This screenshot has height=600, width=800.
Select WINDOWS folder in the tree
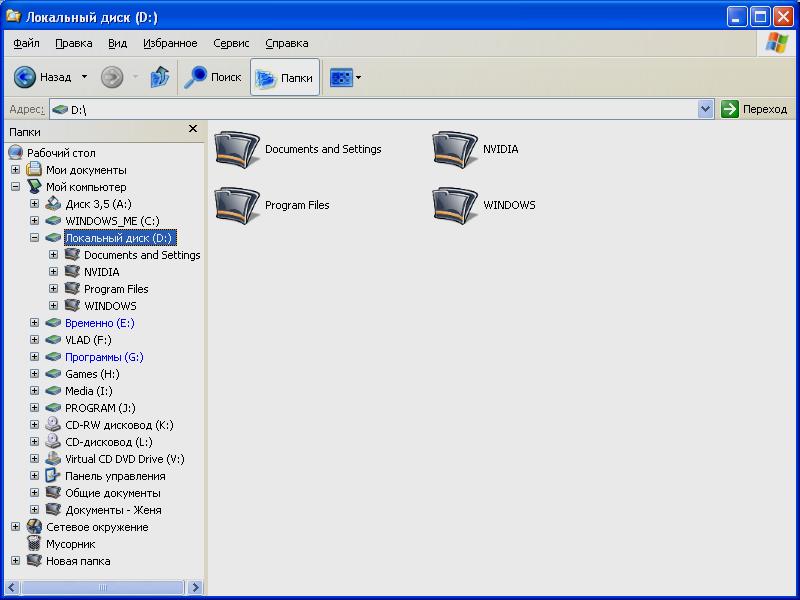[110, 306]
